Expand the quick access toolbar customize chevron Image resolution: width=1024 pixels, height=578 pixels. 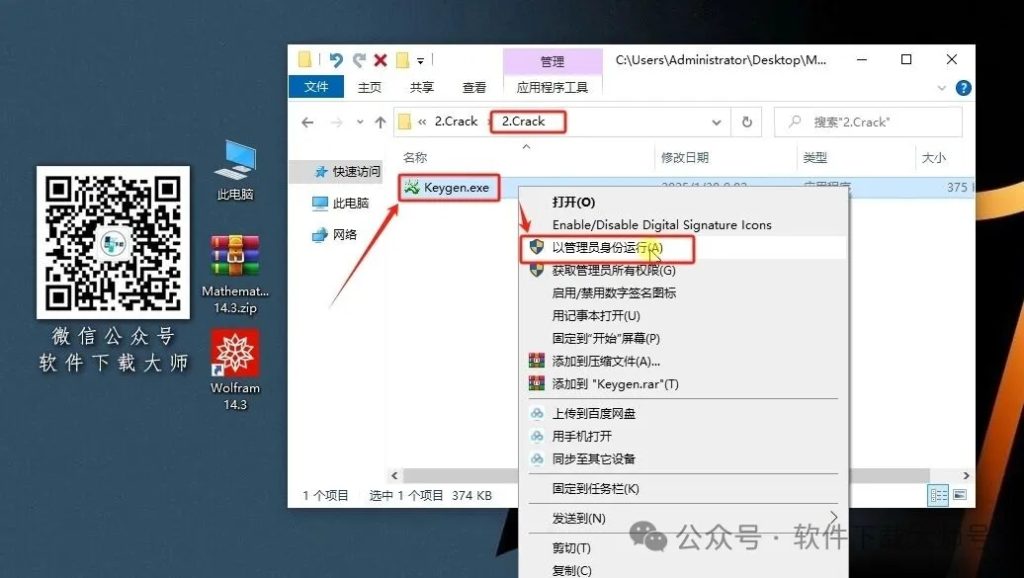[x=419, y=60]
